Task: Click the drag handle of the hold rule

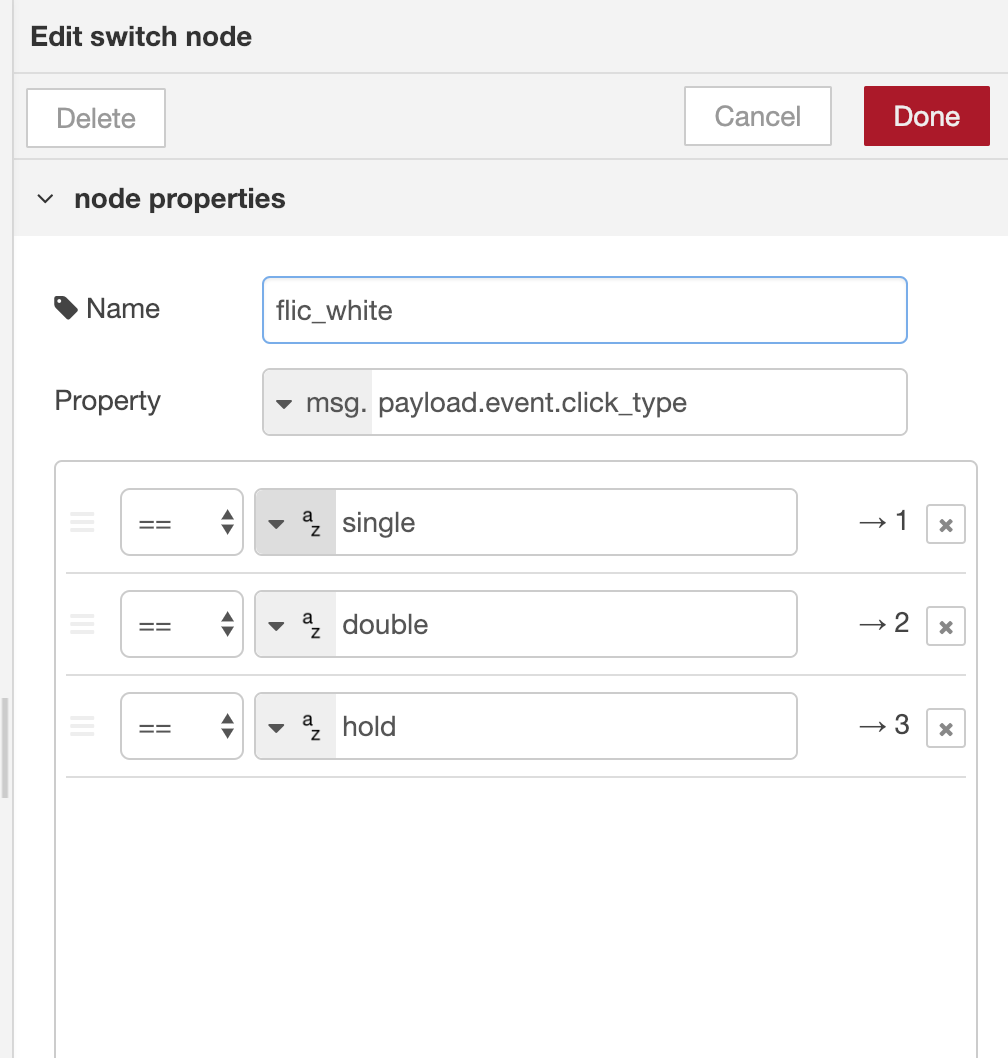Action: click(x=82, y=726)
